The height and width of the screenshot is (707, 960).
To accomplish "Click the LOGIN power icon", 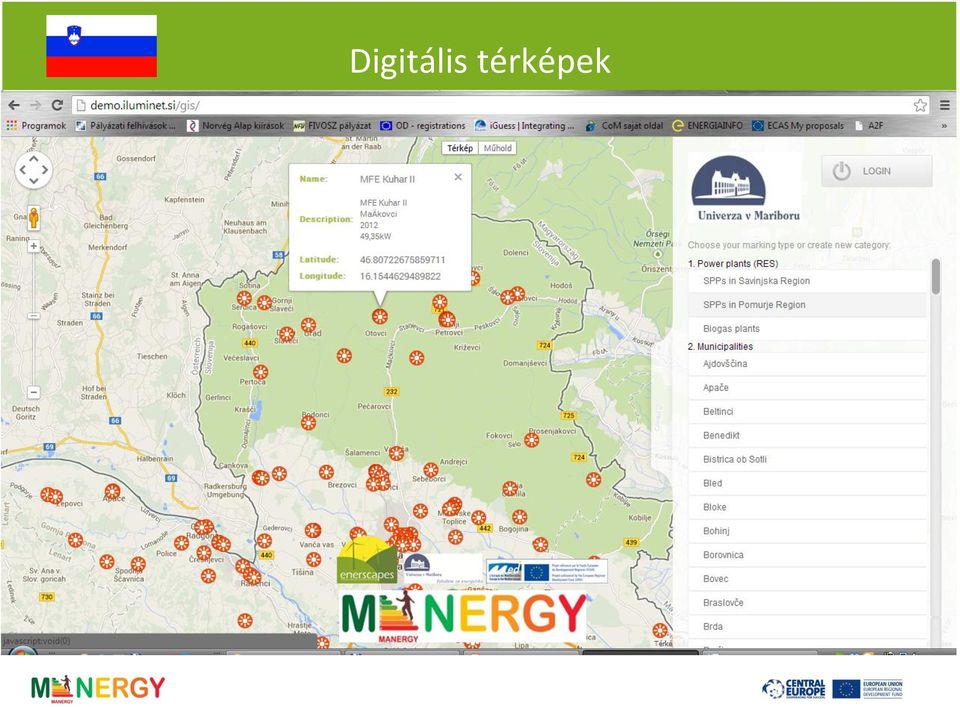I will point(842,171).
